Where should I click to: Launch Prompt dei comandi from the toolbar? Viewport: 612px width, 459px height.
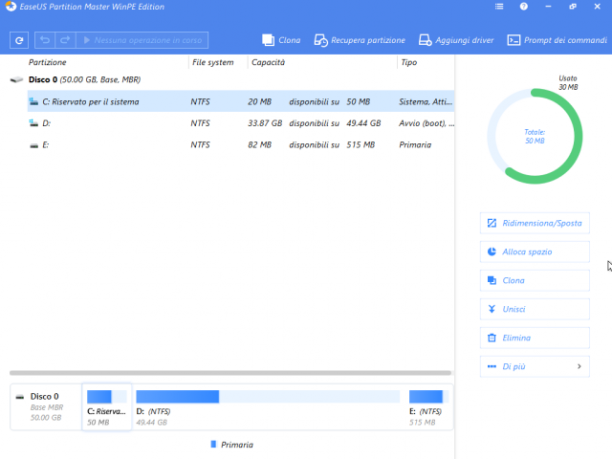[x=557, y=40]
